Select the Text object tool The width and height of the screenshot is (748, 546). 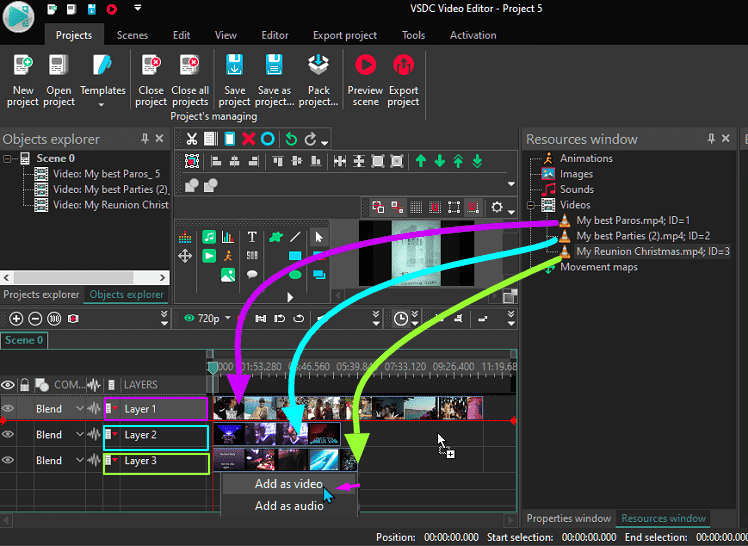(x=252, y=237)
